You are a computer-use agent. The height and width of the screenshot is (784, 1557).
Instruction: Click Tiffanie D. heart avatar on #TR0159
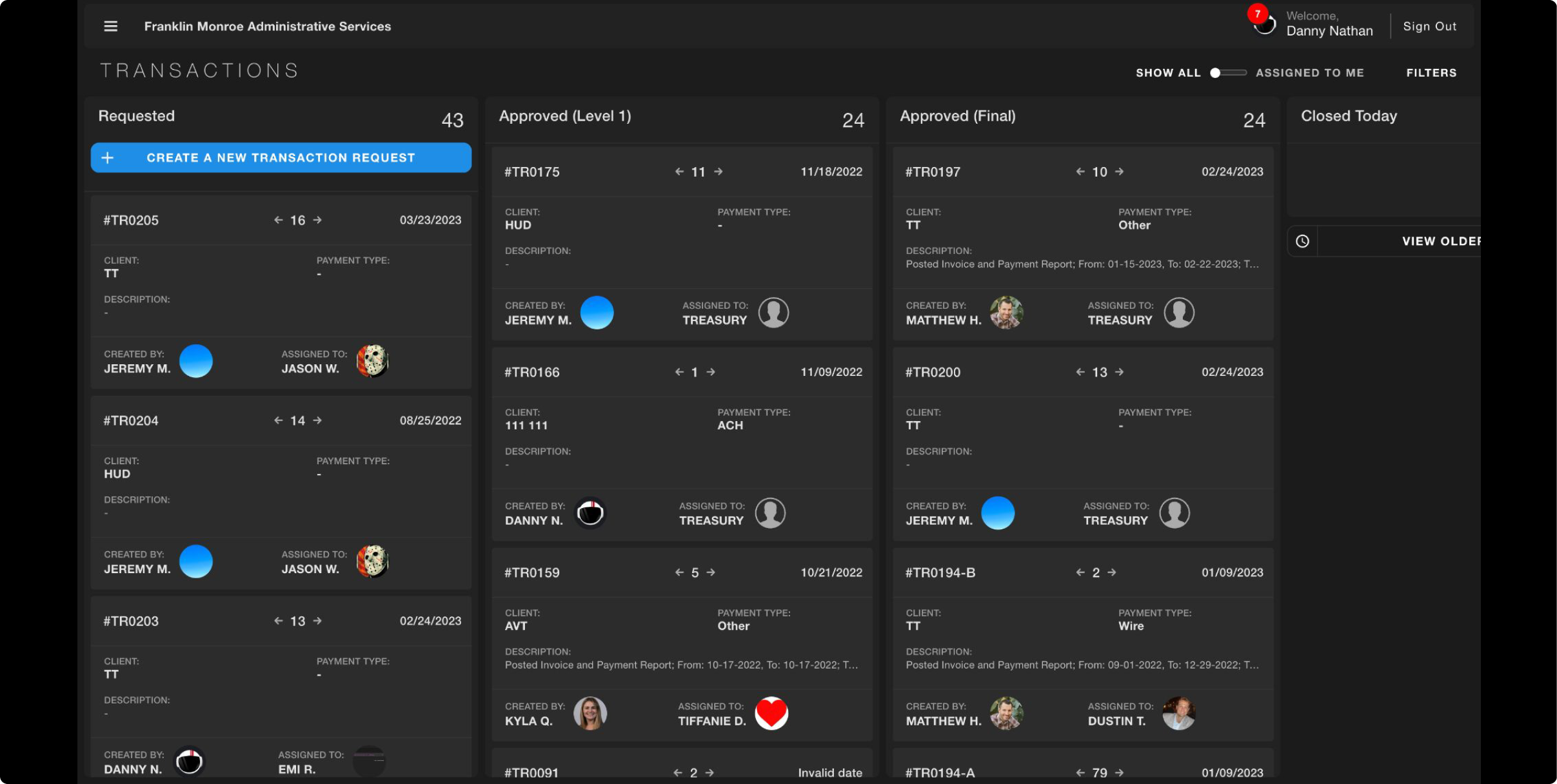click(x=771, y=713)
